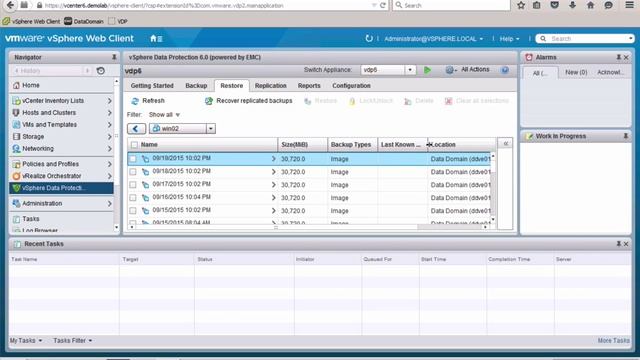640x360 pixels.
Task: Click Recover replicated backups icon
Action: click(x=209, y=101)
